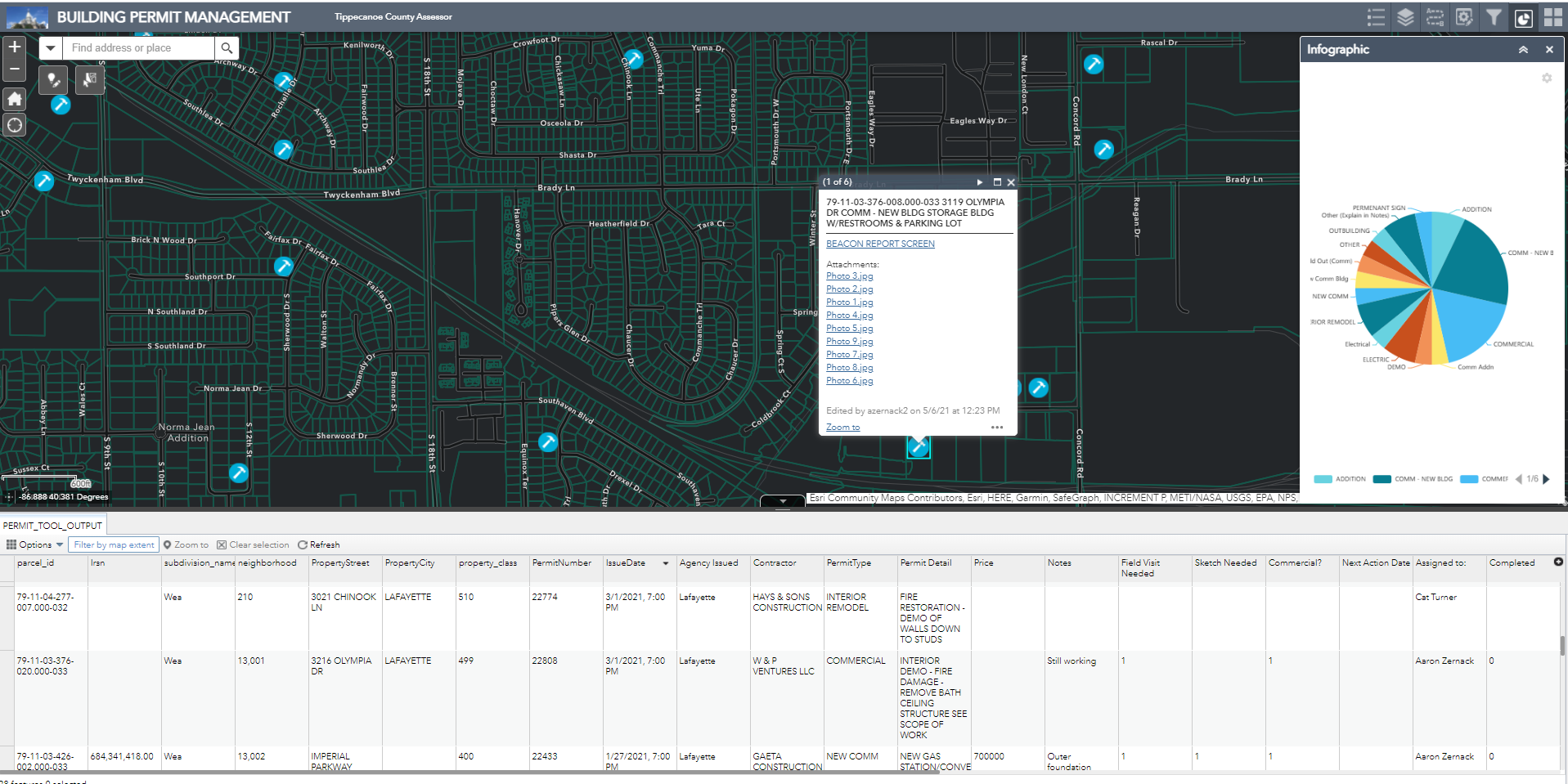
Task: Open the Layer List icon
Action: [1405, 16]
